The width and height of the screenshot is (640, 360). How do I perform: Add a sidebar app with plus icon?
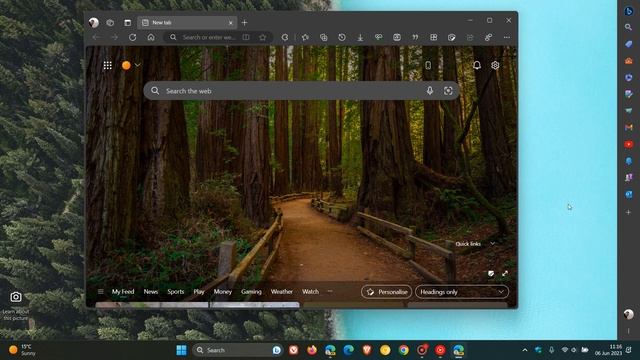tap(629, 212)
